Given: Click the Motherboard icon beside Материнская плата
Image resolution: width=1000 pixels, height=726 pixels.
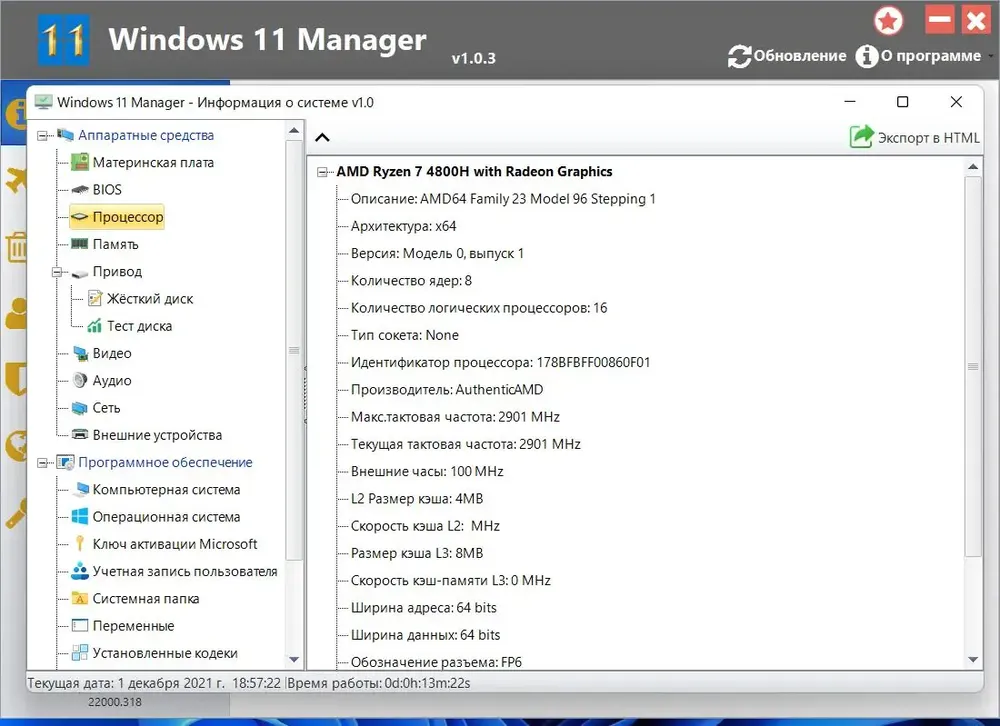Looking at the screenshot, I should [79, 162].
